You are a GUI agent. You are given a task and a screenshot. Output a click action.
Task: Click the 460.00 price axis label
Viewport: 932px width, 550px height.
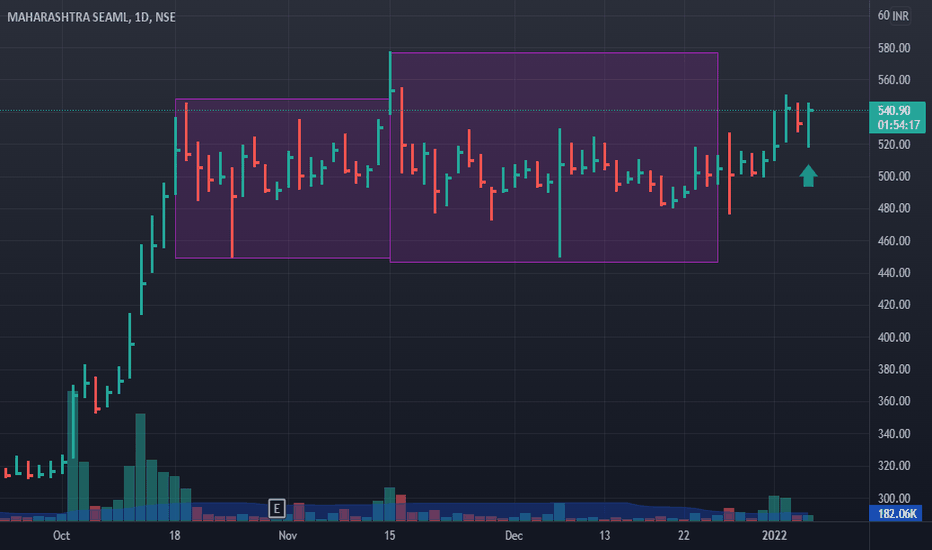(894, 241)
